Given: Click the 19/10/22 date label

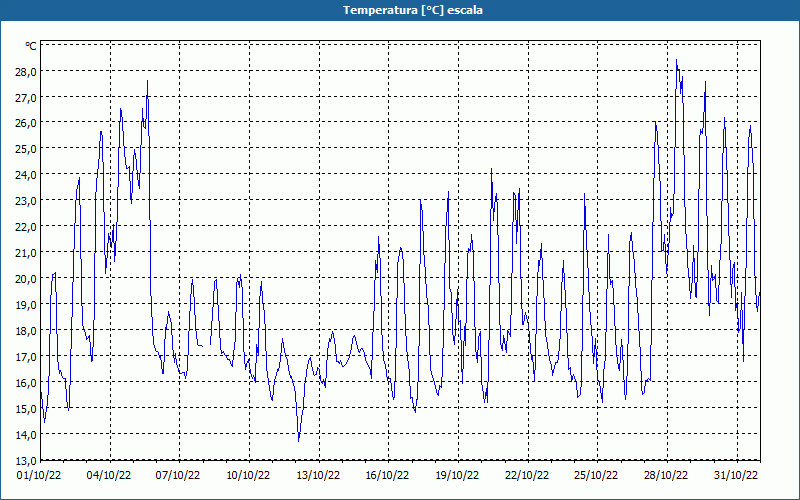Looking at the screenshot, I should pos(457,476).
